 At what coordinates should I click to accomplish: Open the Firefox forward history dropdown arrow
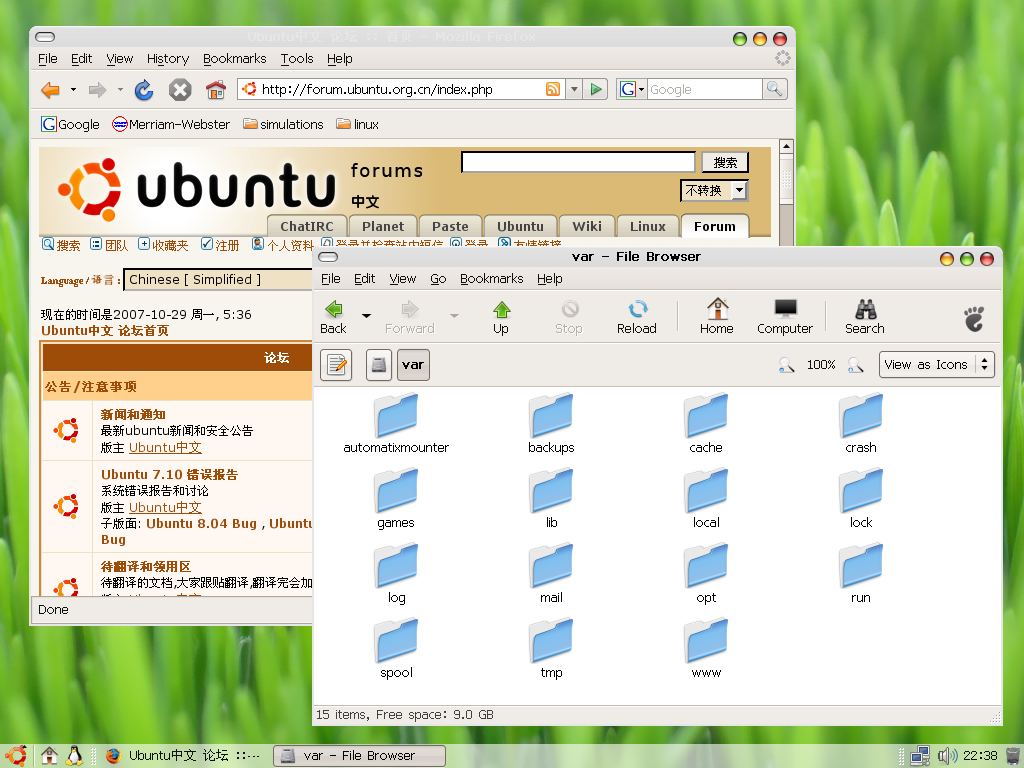(x=120, y=89)
